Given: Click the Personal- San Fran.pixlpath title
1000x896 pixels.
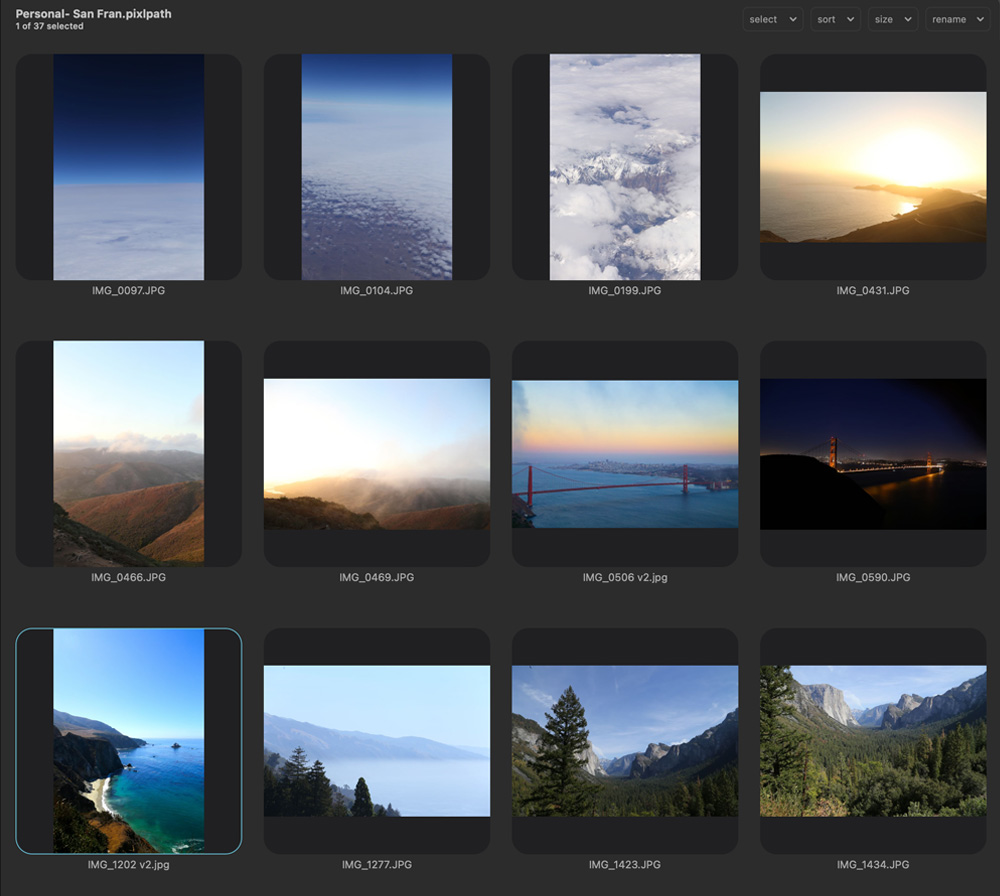Looking at the screenshot, I should pos(94,13).
